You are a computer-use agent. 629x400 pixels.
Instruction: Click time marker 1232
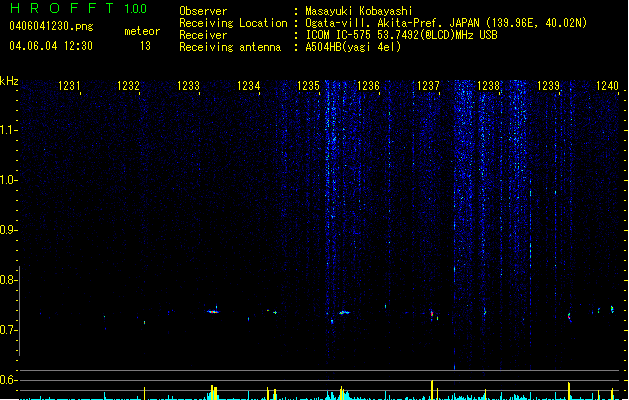(128, 86)
